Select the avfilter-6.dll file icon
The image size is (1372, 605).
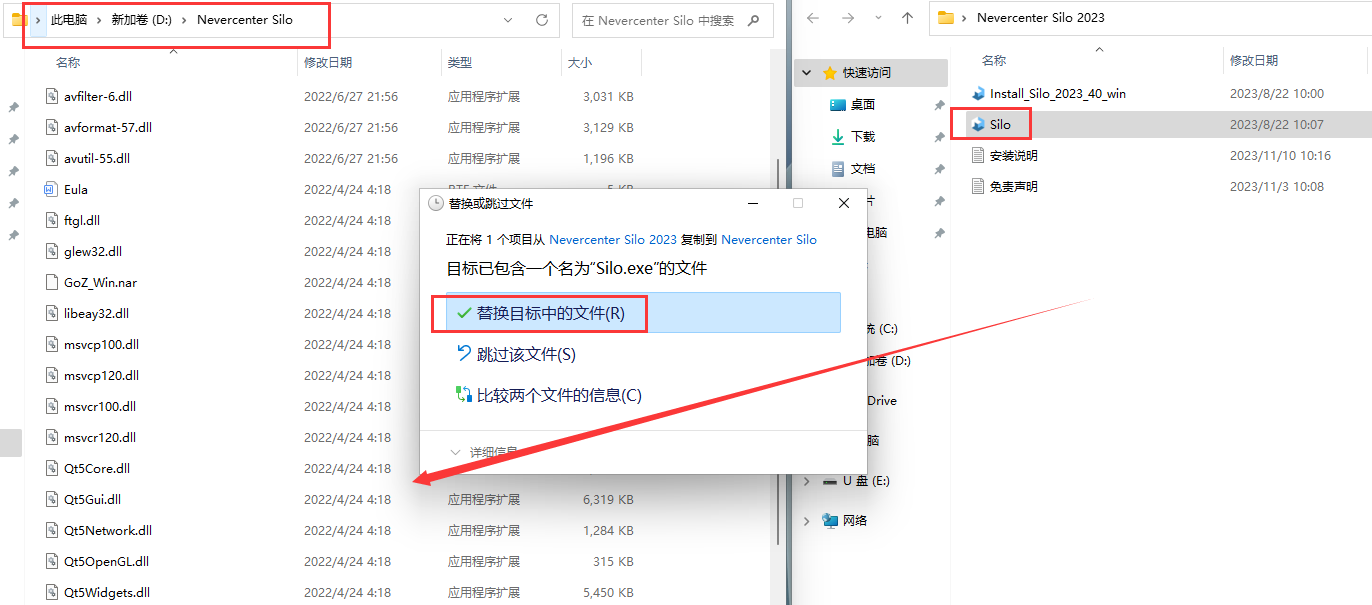52,96
